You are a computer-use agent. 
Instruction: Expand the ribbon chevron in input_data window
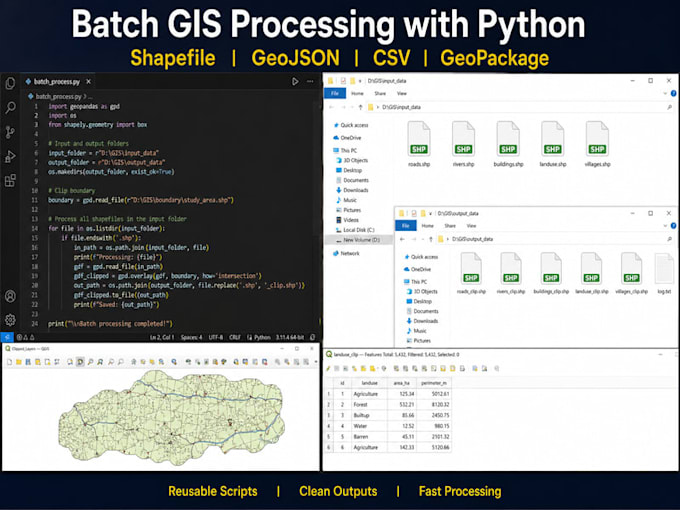click(x=665, y=93)
